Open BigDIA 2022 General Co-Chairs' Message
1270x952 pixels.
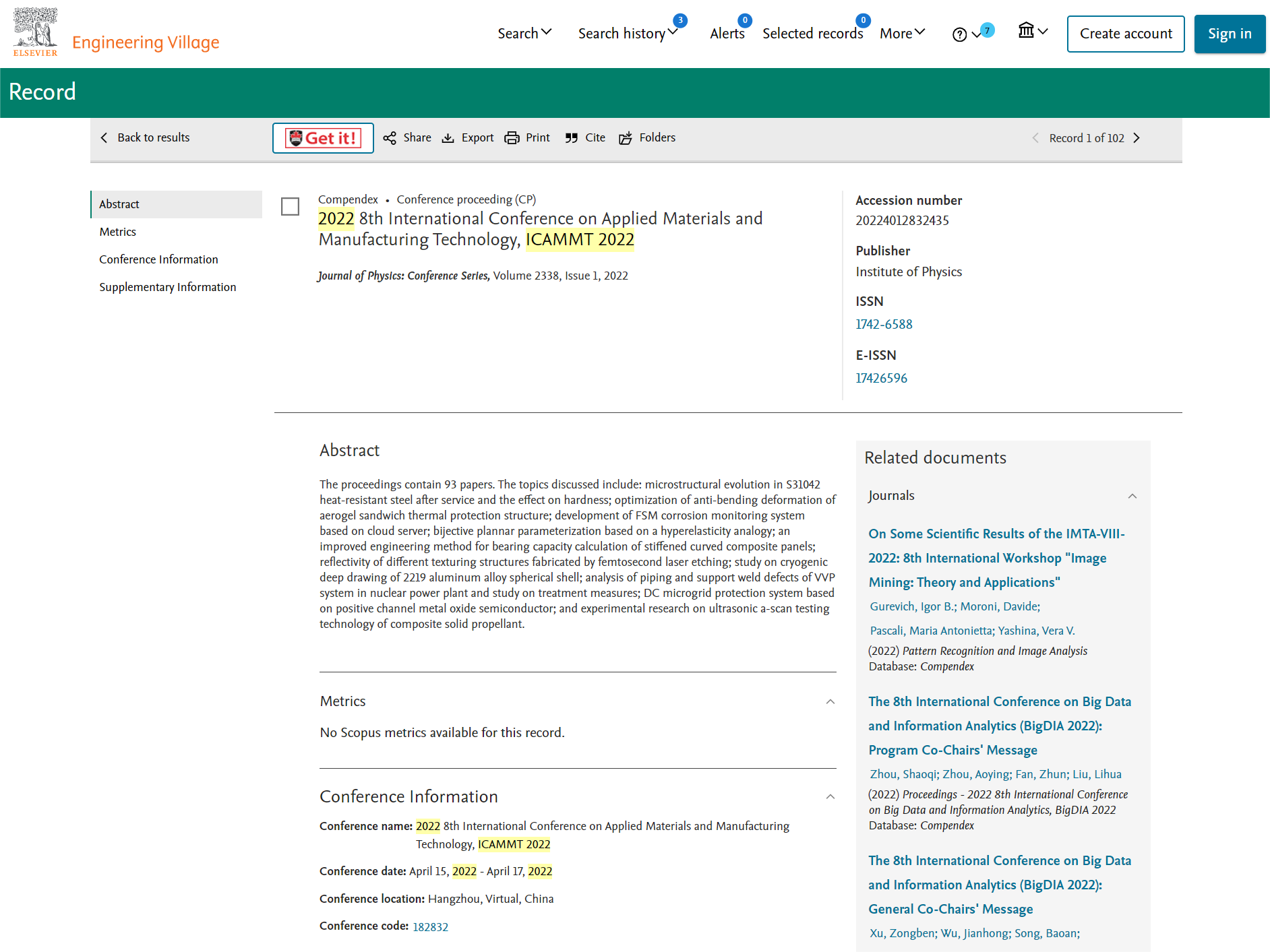pos(1000,885)
